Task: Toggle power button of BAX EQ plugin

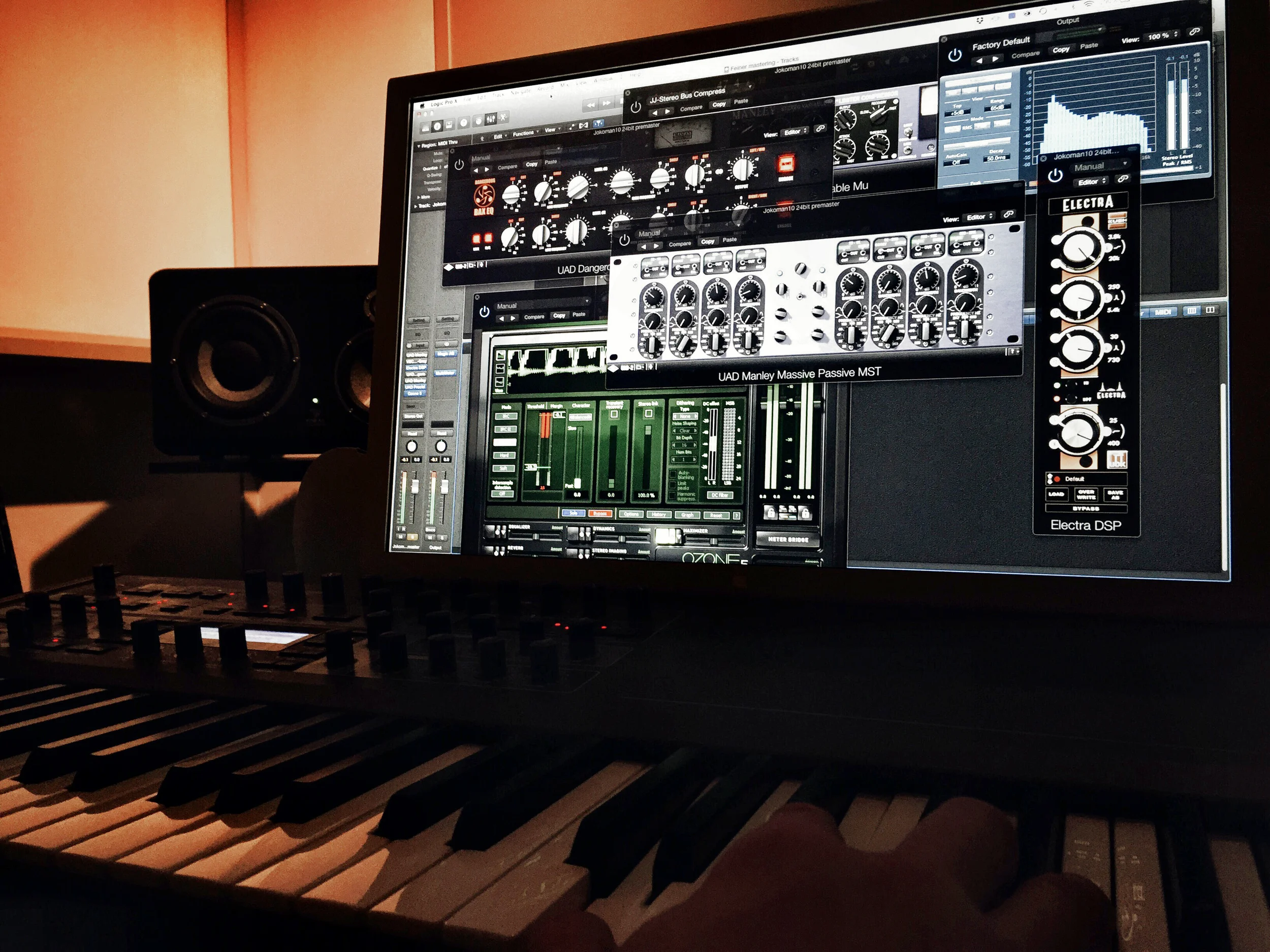Action: [x=459, y=165]
